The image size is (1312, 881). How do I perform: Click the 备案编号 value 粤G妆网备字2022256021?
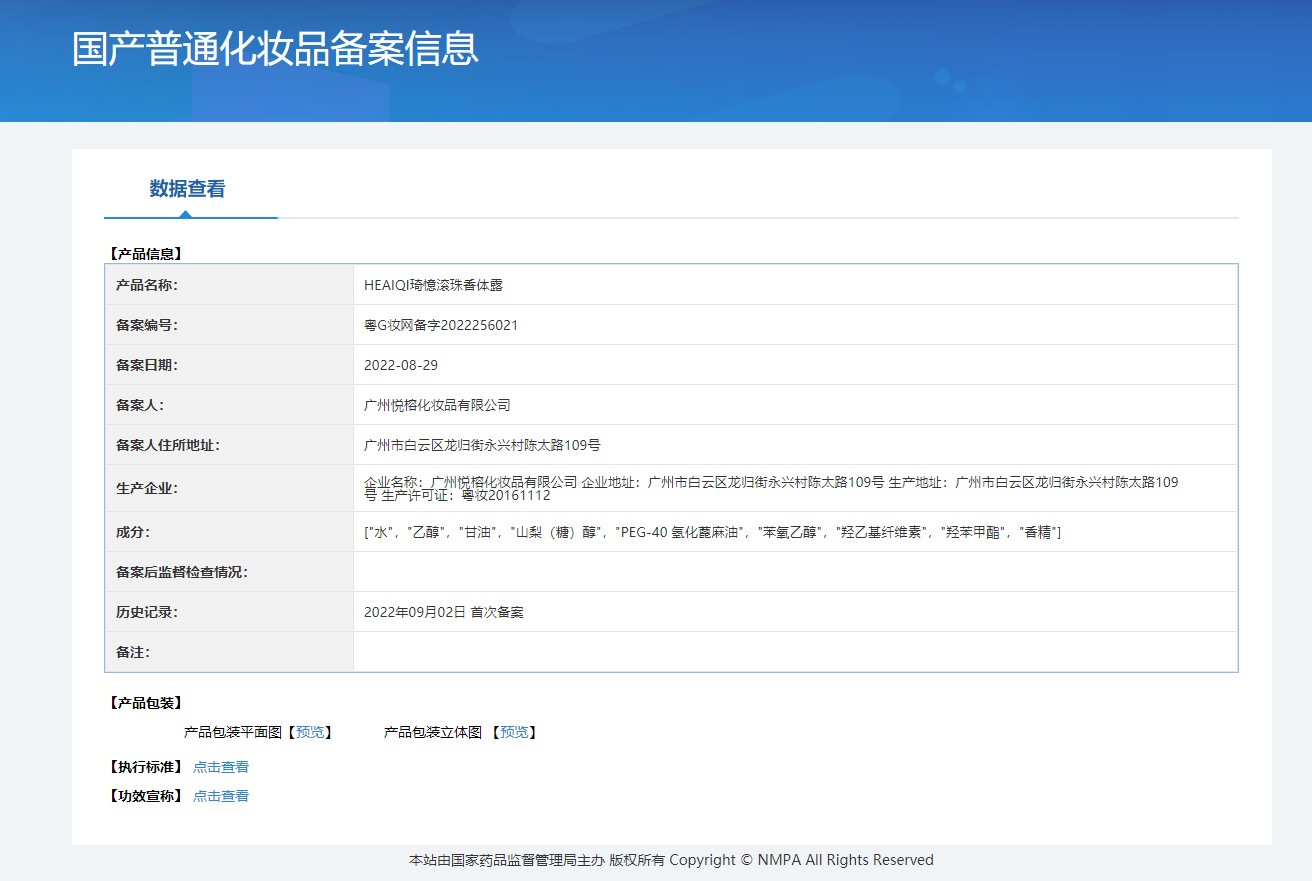click(x=441, y=325)
